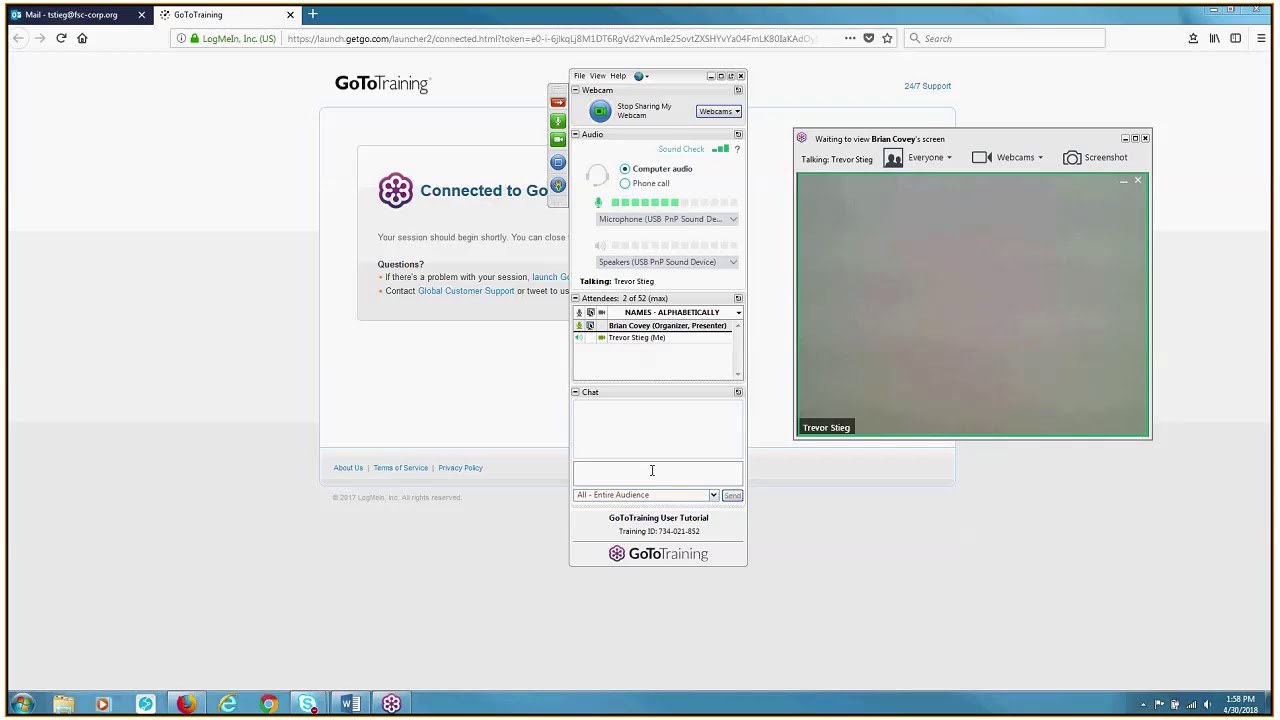Image resolution: width=1280 pixels, height=720 pixels.
Task: Click in the chat message input box
Action: (x=658, y=473)
